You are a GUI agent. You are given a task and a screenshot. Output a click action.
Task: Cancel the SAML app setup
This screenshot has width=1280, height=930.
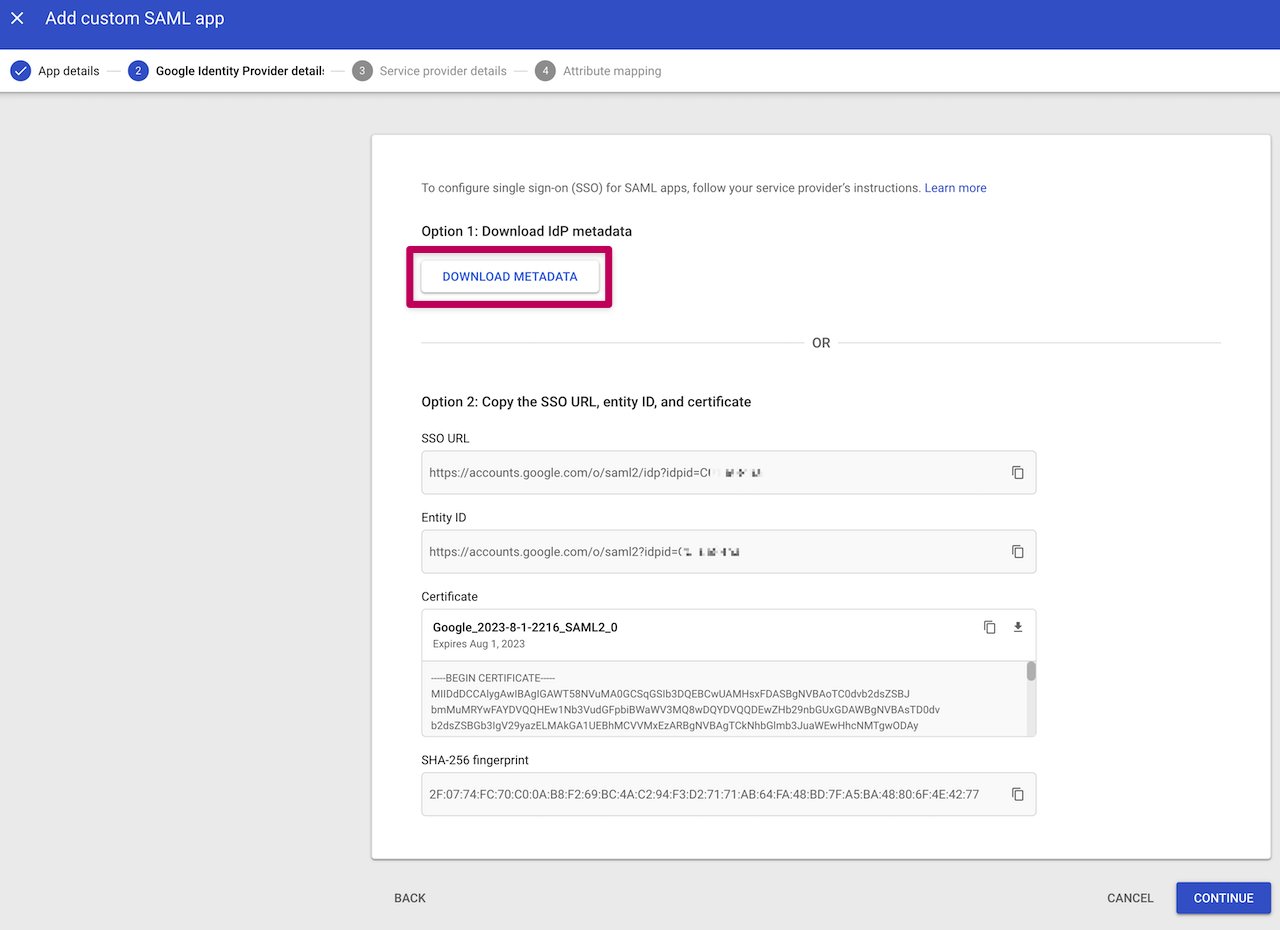pyautogui.click(x=1130, y=898)
